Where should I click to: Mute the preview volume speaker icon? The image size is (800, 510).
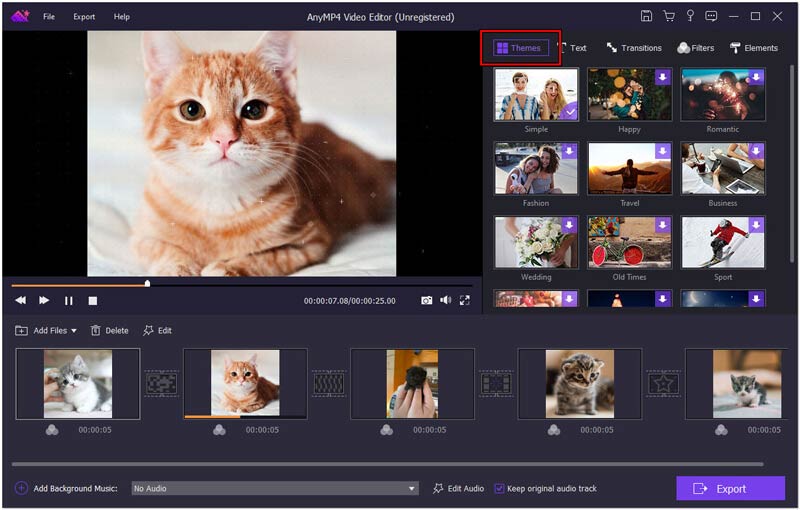[x=445, y=300]
